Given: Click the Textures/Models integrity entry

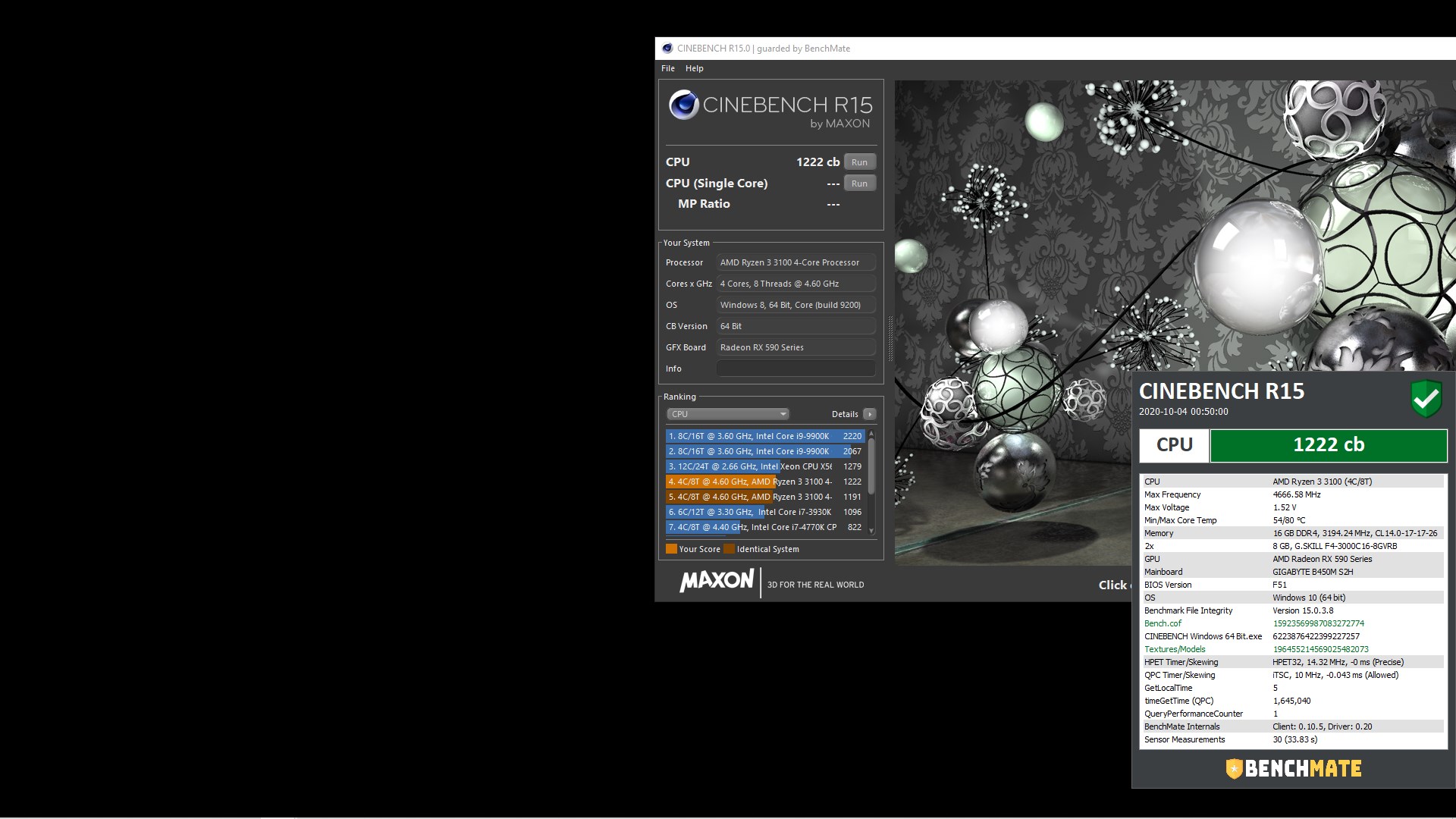Looking at the screenshot, I should (1175, 649).
